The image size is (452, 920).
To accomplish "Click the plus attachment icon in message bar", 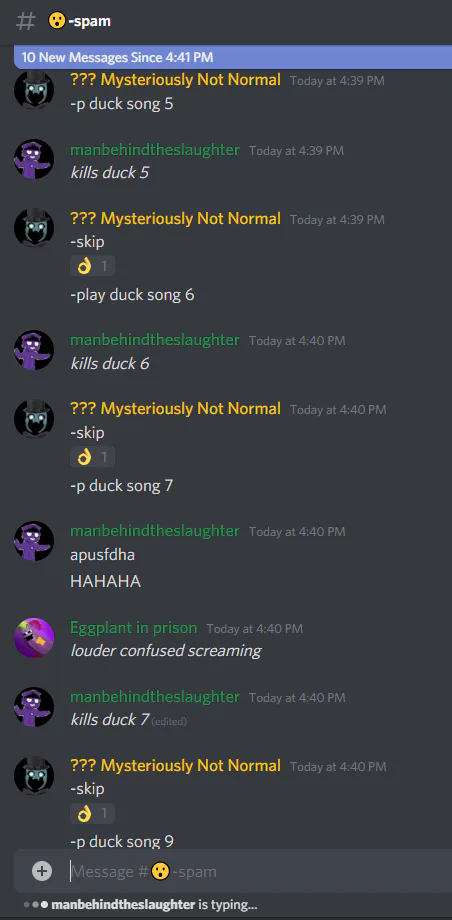I will 42,871.
